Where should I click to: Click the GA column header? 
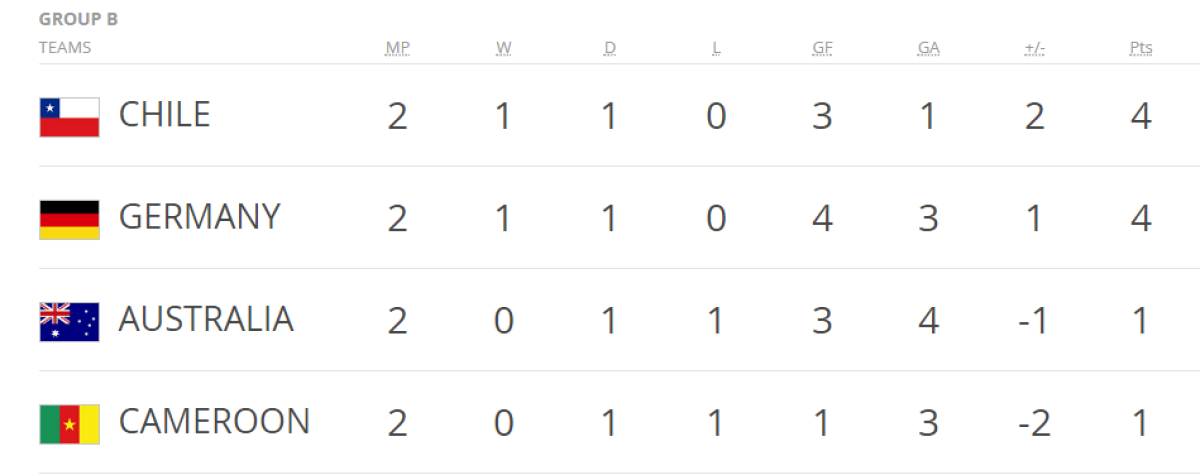click(x=928, y=48)
